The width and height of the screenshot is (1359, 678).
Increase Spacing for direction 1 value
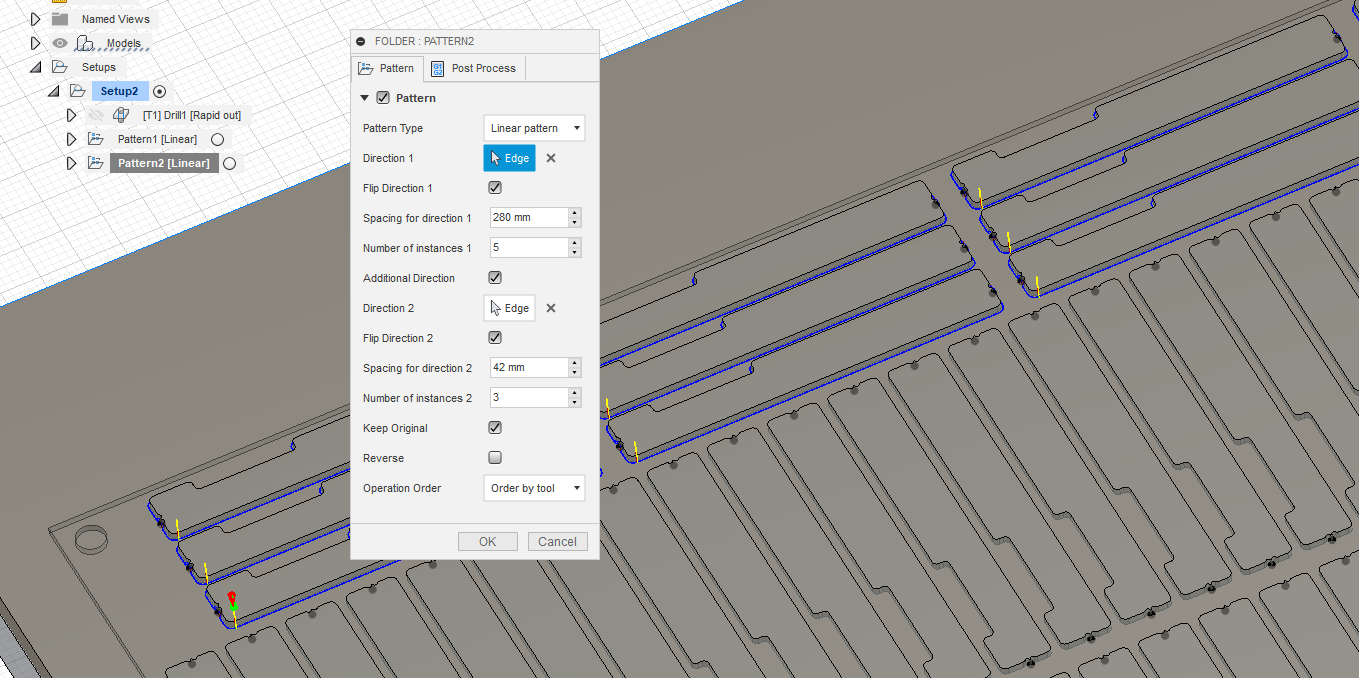pyautogui.click(x=575, y=213)
